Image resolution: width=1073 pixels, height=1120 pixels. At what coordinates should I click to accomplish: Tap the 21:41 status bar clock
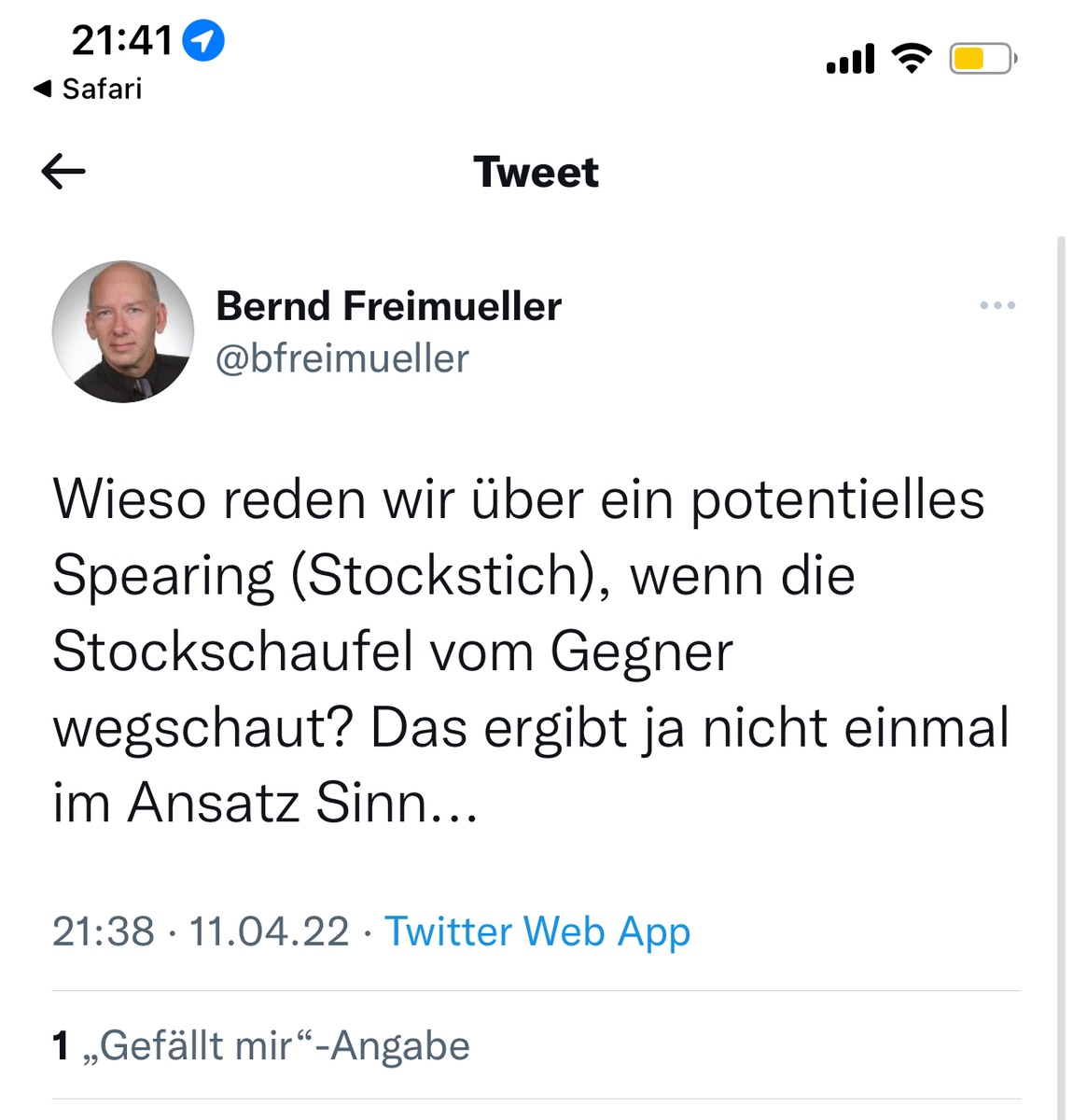pyautogui.click(x=122, y=41)
